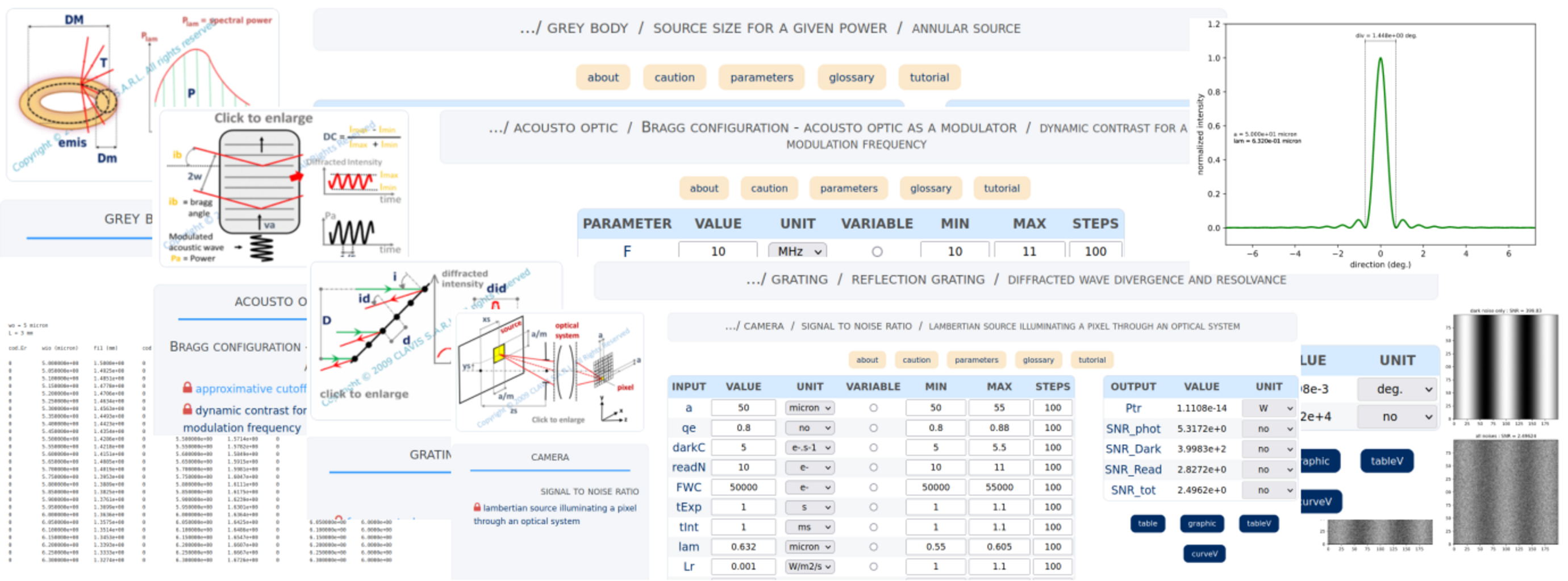Open glossary tab on the Acousto Optic page
Image resolution: width=1568 pixels, height=581 pixels.
pos(930,188)
